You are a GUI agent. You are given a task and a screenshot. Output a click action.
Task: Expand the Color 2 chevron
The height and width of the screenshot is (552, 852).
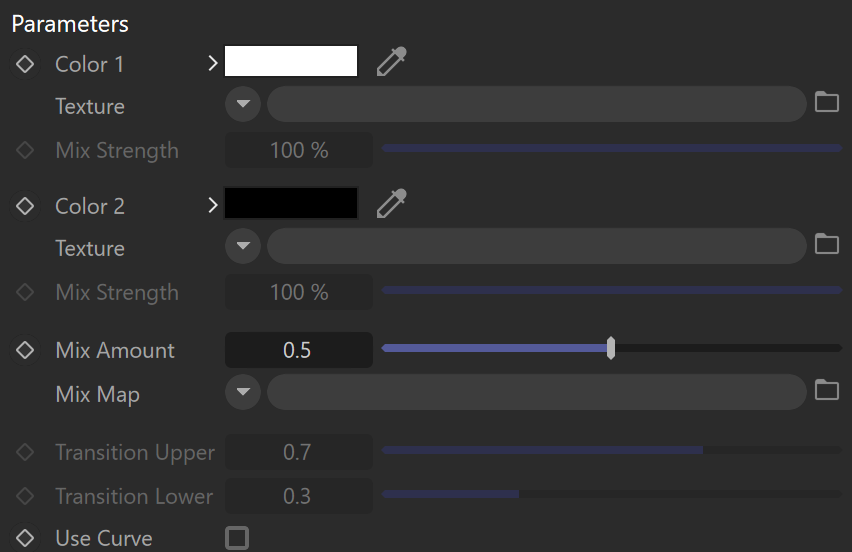coord(212,205)
